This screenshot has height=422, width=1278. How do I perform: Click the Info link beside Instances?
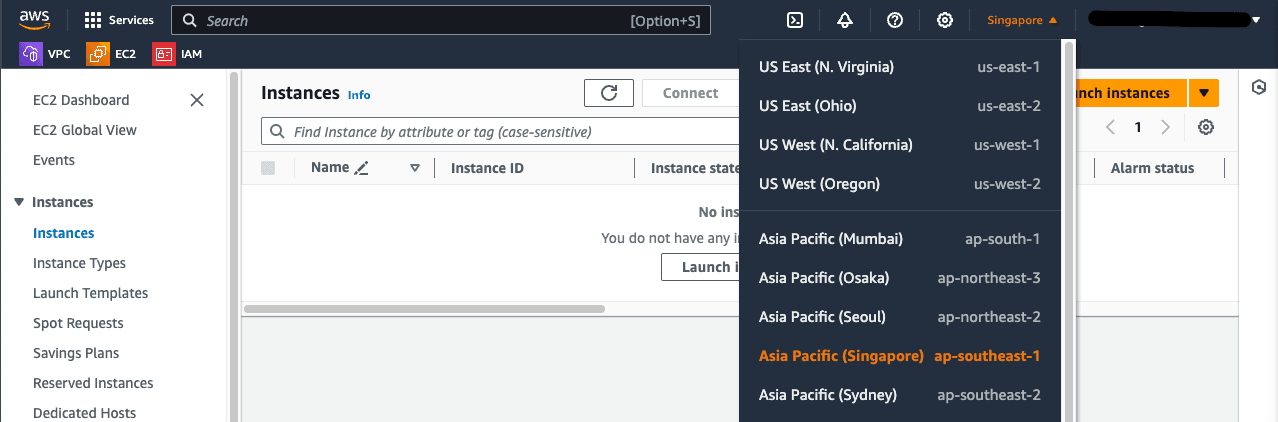click(x=359, y=95)
